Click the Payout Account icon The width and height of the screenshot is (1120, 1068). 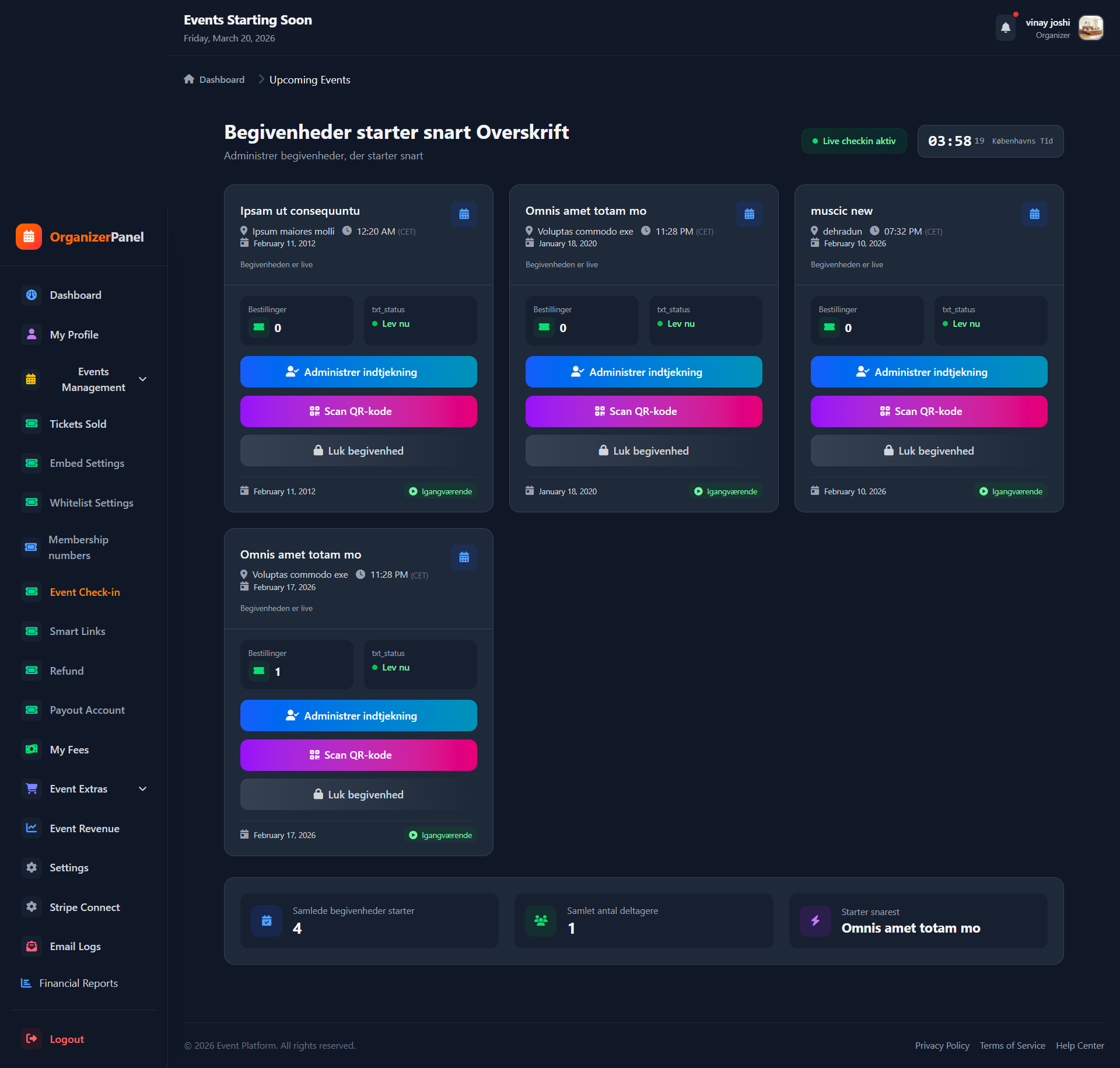pyautogui.click(x=32, y=710)
